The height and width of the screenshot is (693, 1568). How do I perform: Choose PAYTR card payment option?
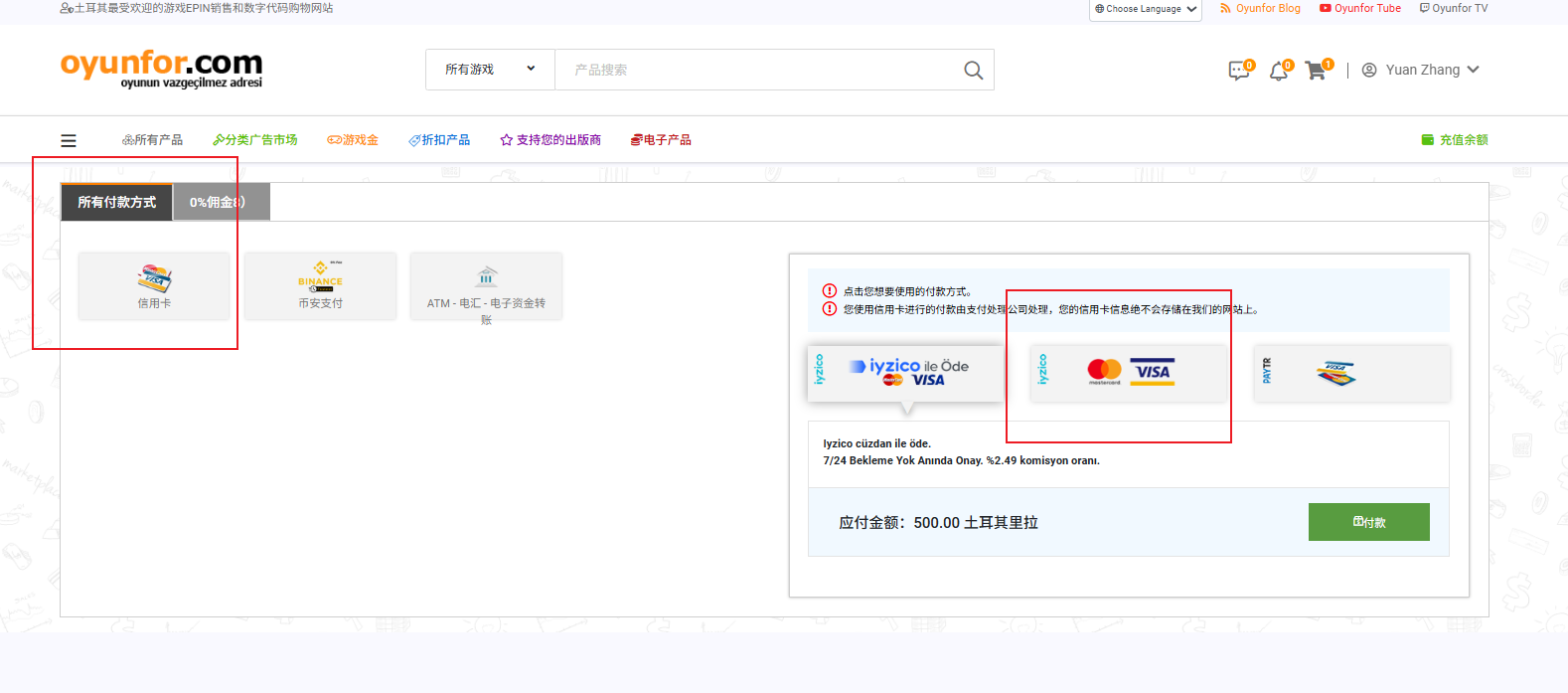click(x=1352, y=373)
